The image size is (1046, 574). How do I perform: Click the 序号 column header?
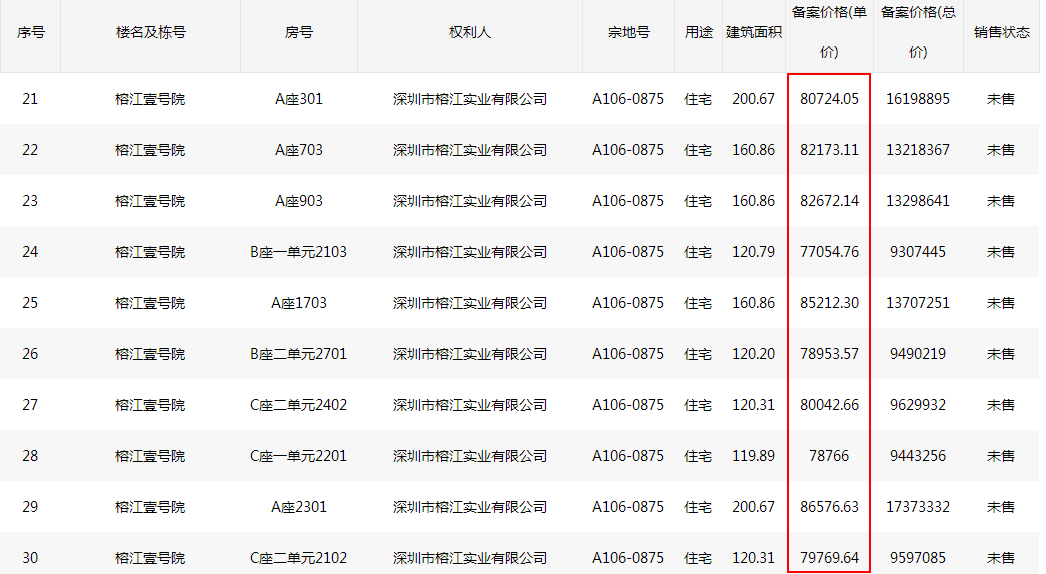click(x=30, y=32)
